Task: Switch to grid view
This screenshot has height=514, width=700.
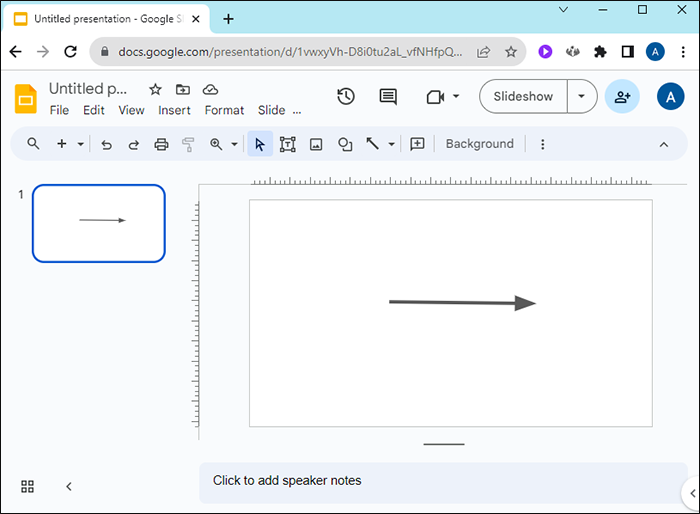Action: [27, 486]
